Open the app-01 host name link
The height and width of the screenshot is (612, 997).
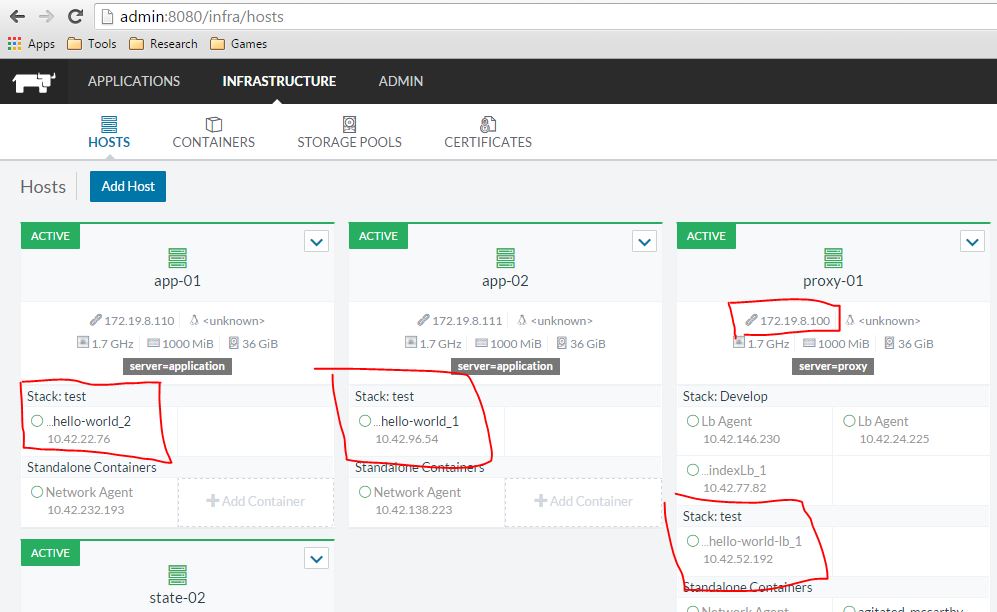click(x=177, y=281)
